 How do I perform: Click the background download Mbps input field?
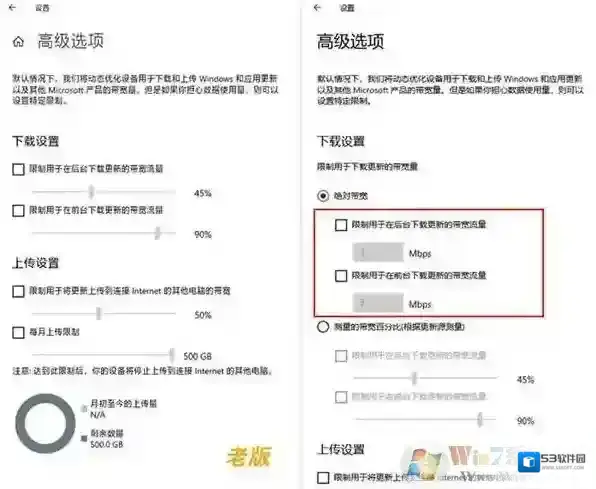[378, 252]
